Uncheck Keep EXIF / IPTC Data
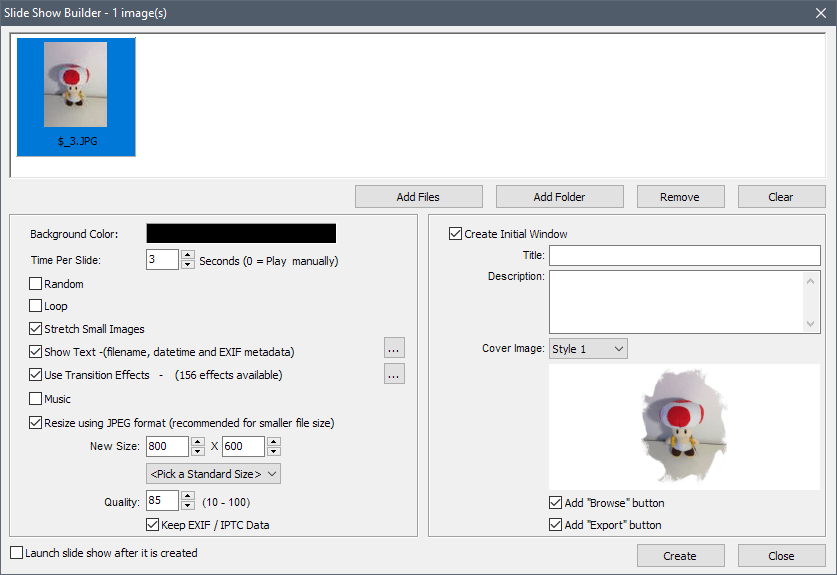The height and width of the screenshot is (575, 837). 152,525
